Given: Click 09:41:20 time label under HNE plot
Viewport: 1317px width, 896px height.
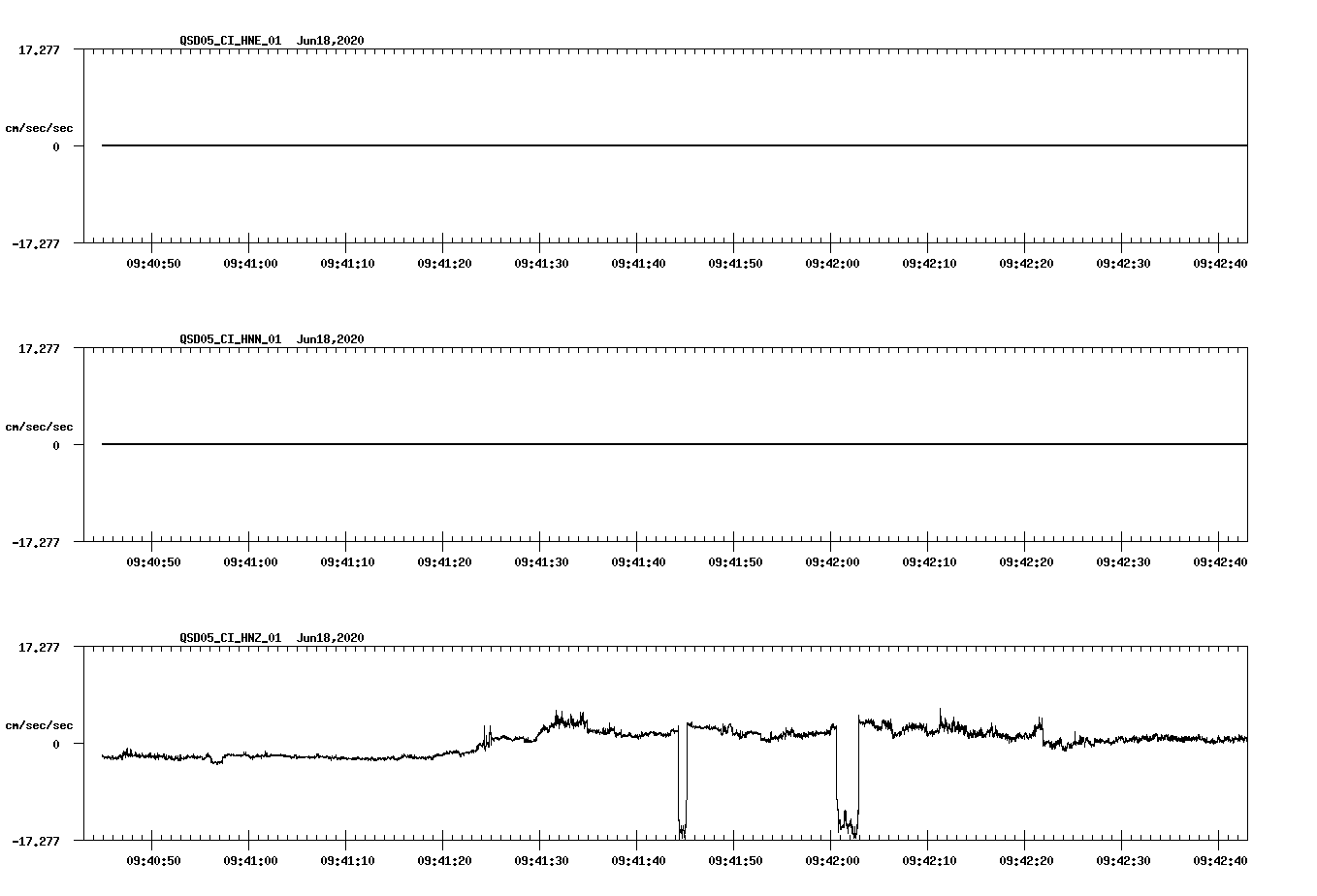Looking at the screenshot, I should (x=444, y=264).
